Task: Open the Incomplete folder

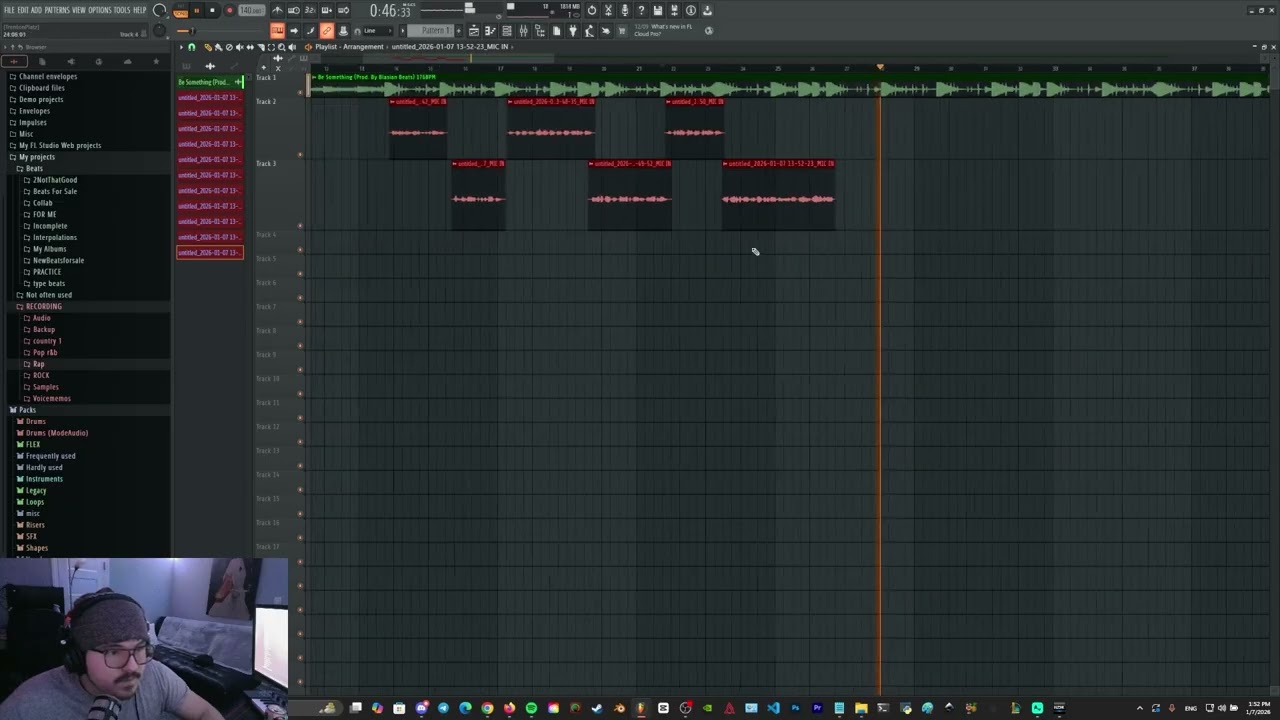Action: (50, 226)
